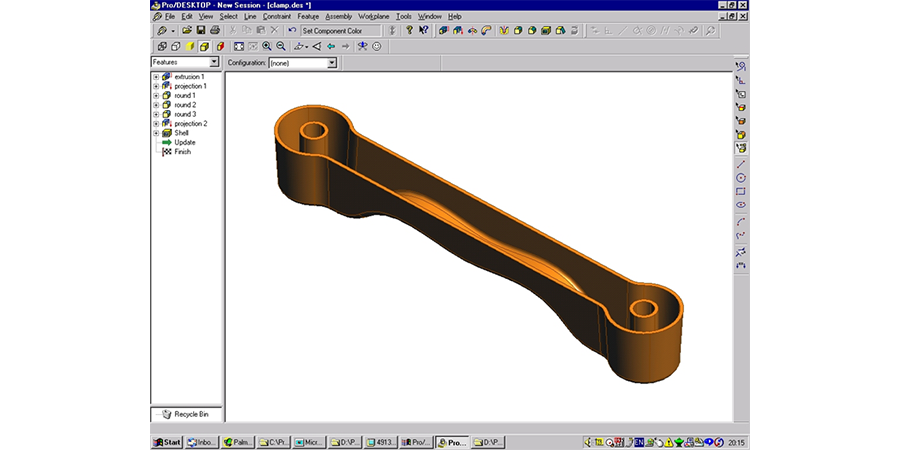The image size is (900, 450).
Task: Click the Open folder icon
Action: pyautogui.click(x=187, y=31)
